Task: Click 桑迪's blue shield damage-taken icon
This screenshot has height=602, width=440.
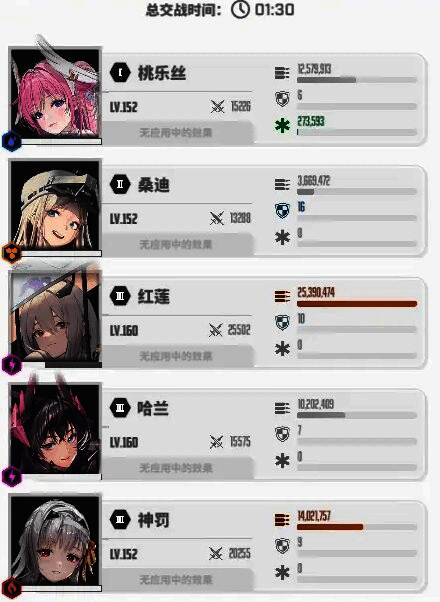Action: coord(282,211)
